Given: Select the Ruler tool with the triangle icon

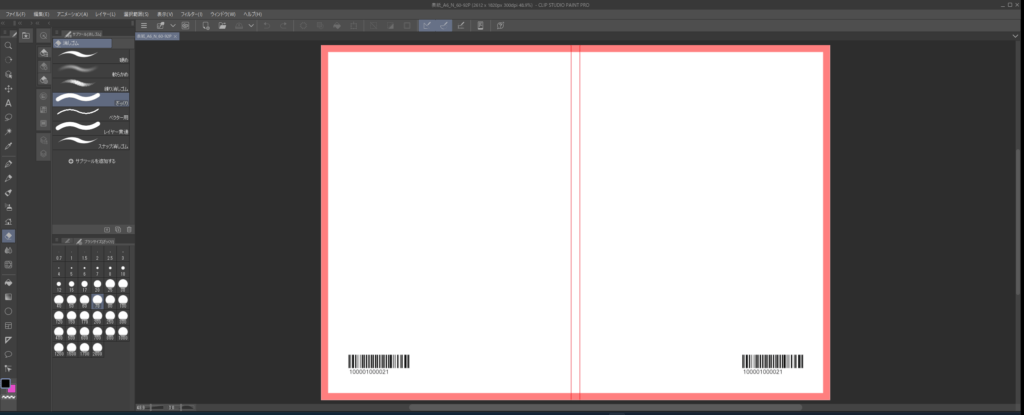Looking at the screenshot, I should click(x=8, y=340).
